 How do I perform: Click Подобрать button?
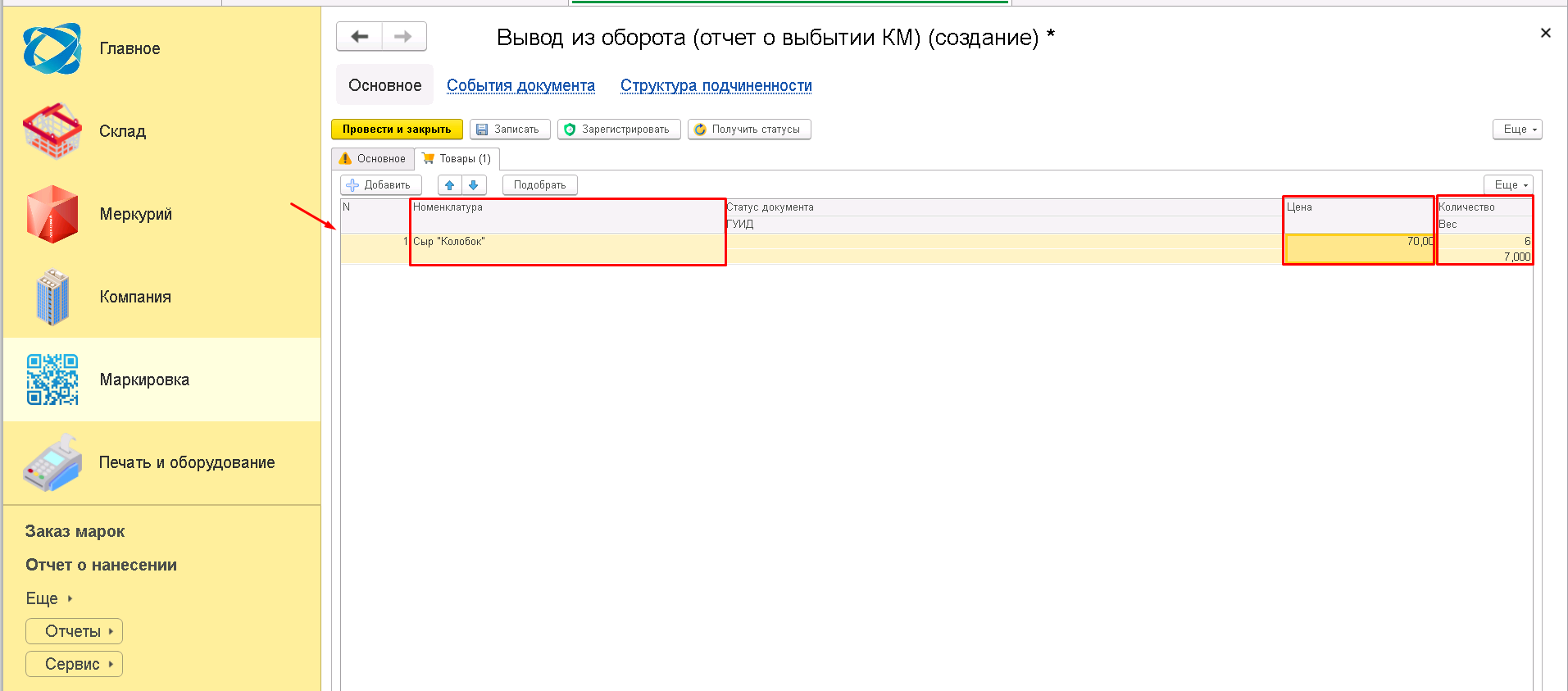click(x=539, y=185)
